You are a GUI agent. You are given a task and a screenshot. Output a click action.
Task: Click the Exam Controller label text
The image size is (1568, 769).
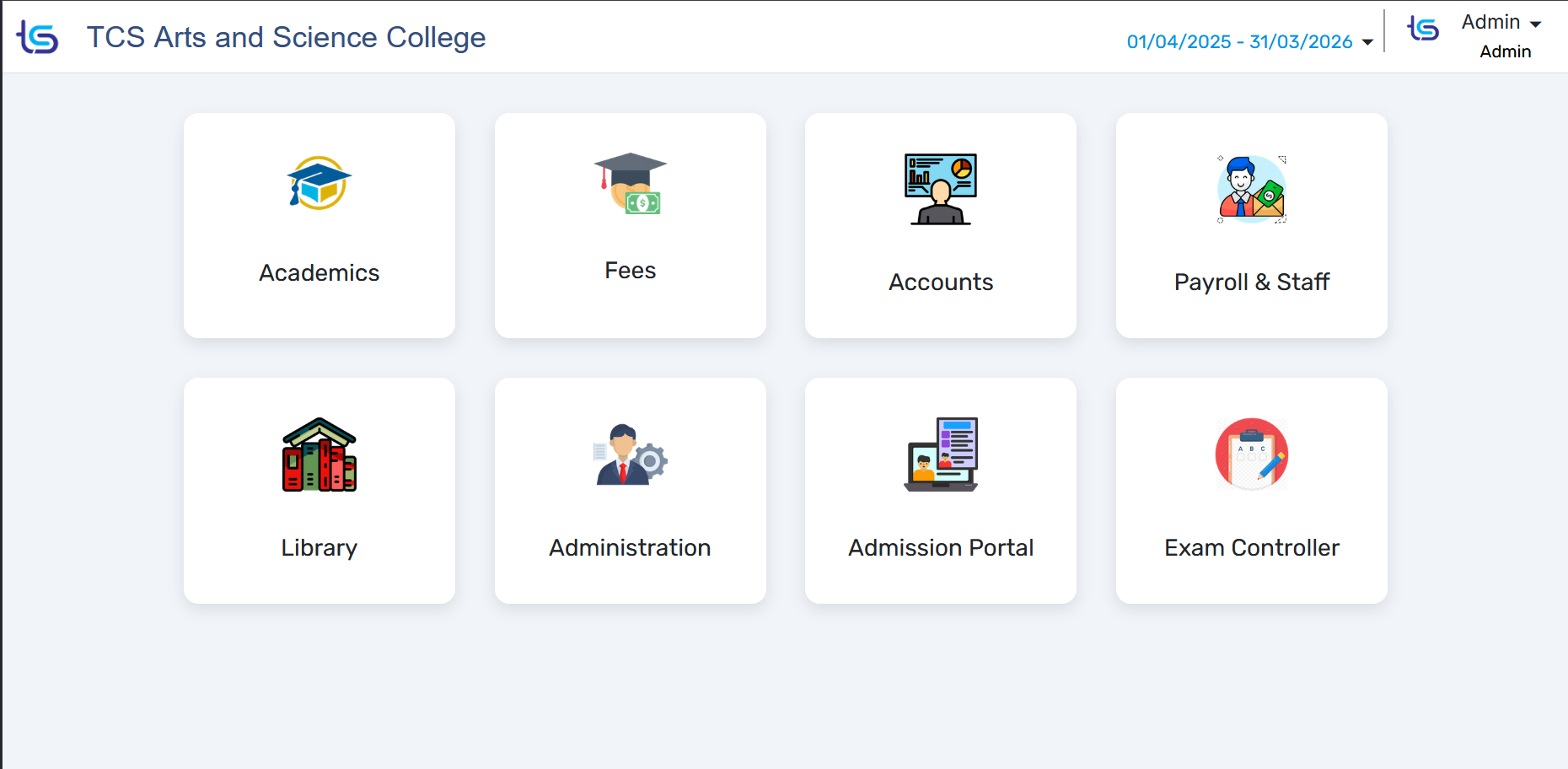click(1252, 548)
